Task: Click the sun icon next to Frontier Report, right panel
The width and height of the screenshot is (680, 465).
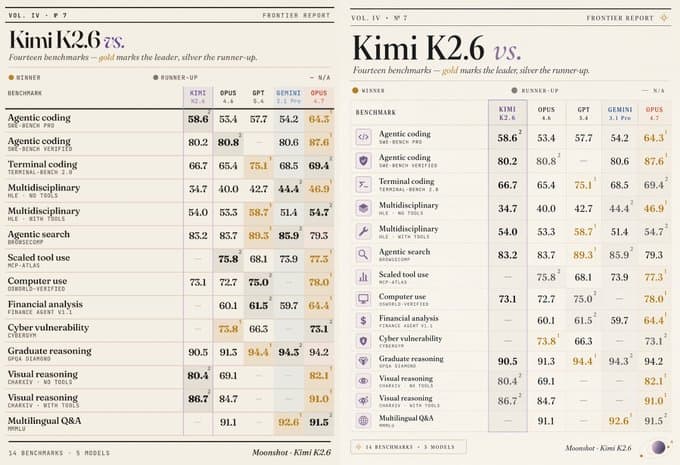Action: pos(664,18)
